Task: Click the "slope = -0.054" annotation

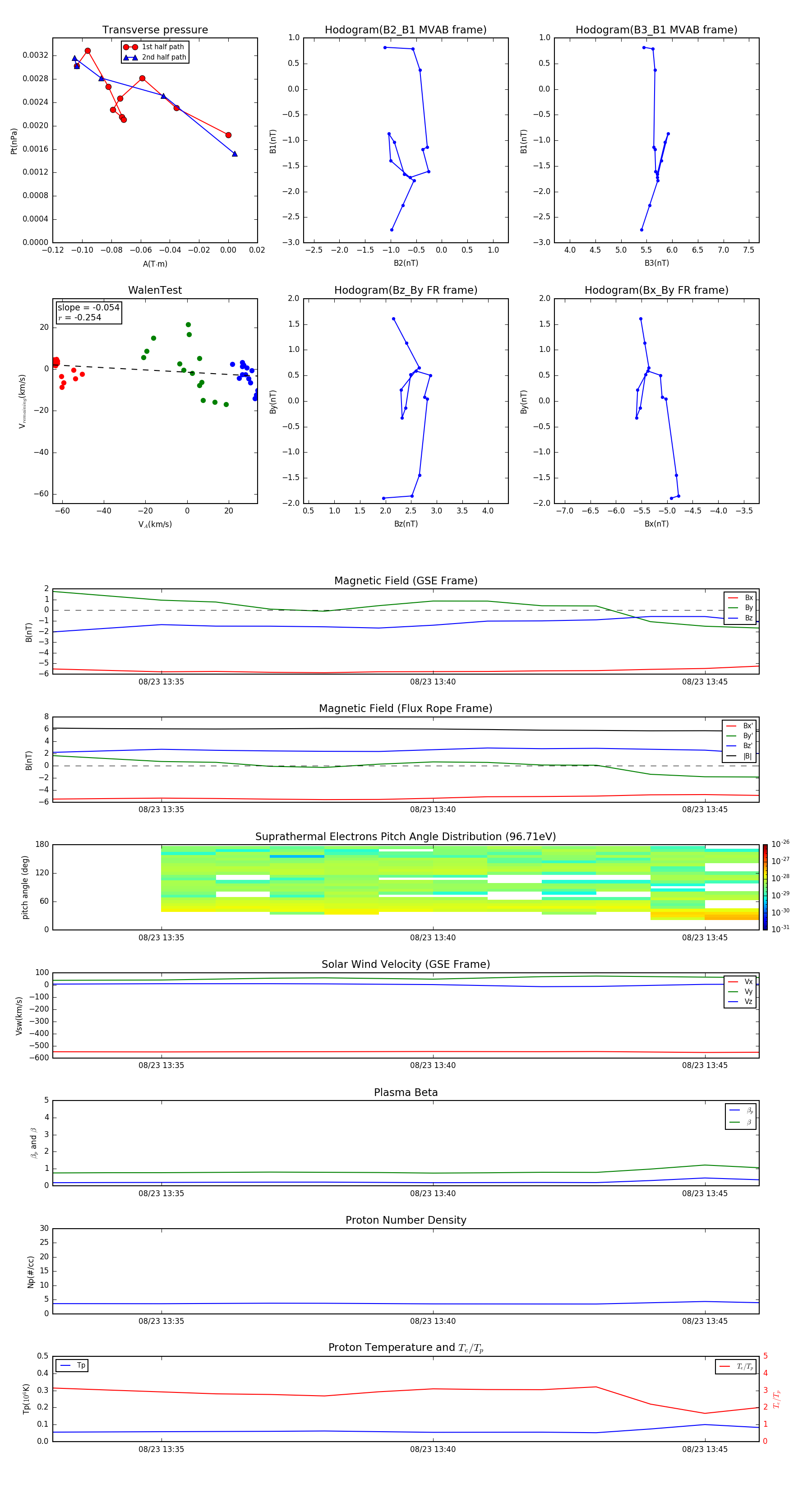Action: [88, 308]
